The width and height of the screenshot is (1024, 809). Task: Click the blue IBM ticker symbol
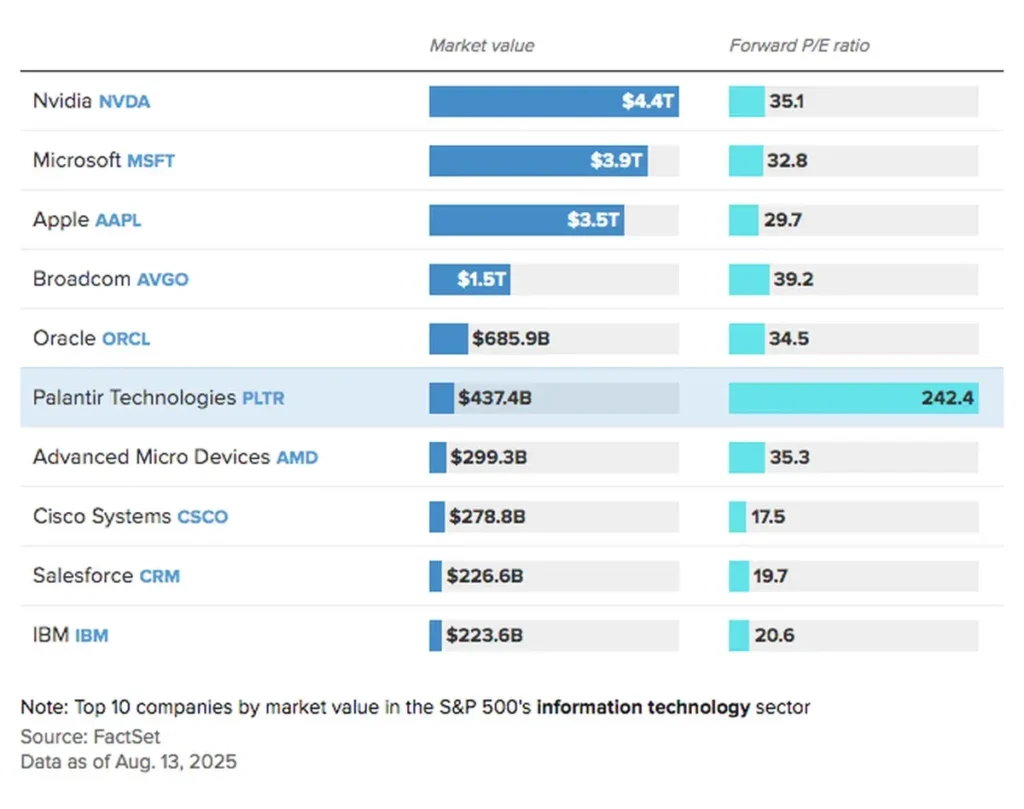click(x=91, y=636)
